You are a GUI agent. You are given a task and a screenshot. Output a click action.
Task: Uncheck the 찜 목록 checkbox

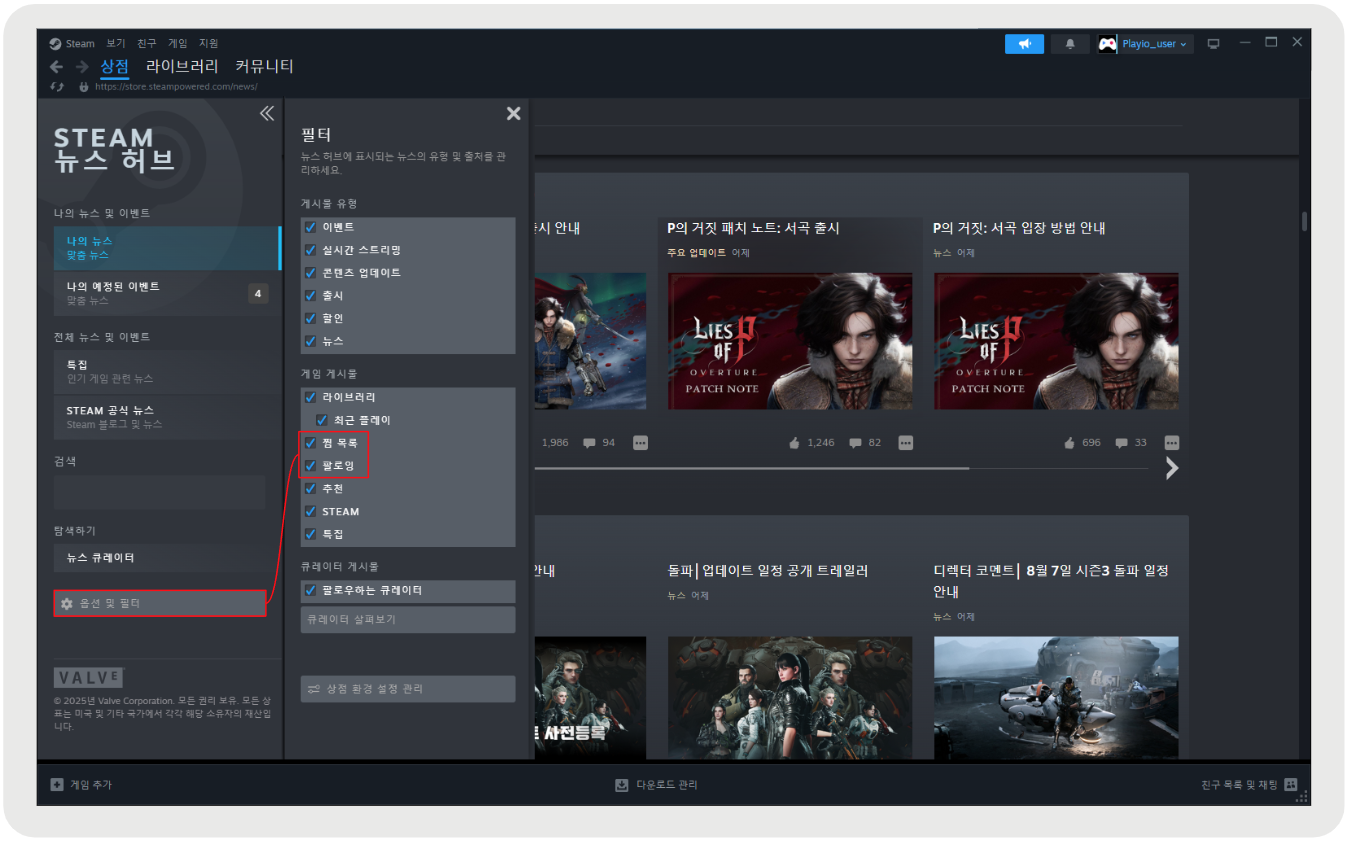[x=310, y=443]
